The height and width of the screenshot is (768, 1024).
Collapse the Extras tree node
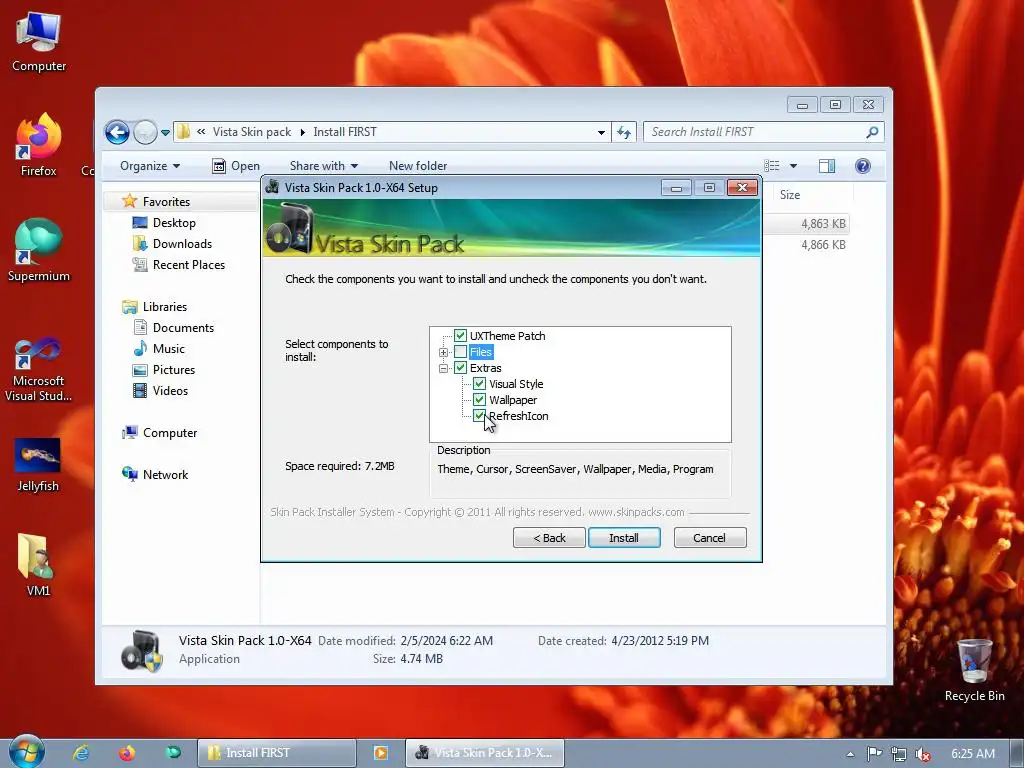click(443, 368)
